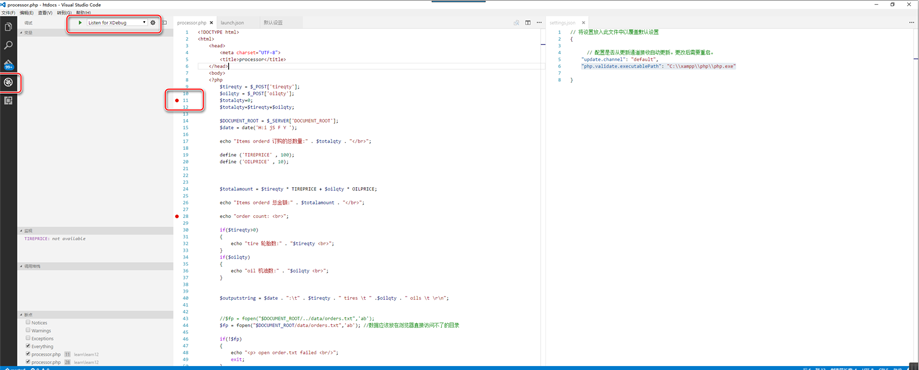Collapse the Breakpoints section

coord(95,314)
